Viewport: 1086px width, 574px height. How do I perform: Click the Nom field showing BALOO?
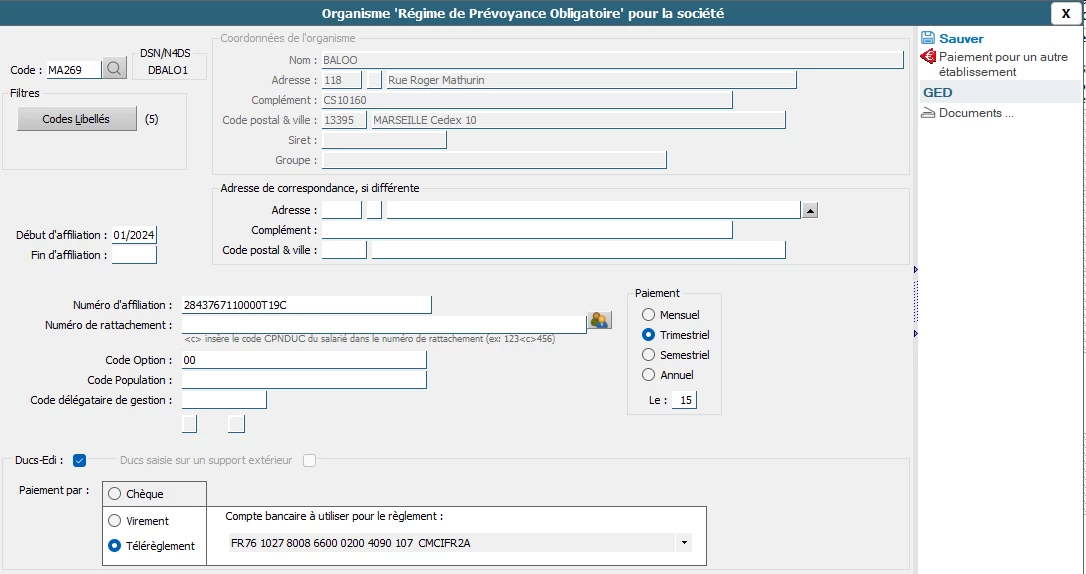(613, 60)
